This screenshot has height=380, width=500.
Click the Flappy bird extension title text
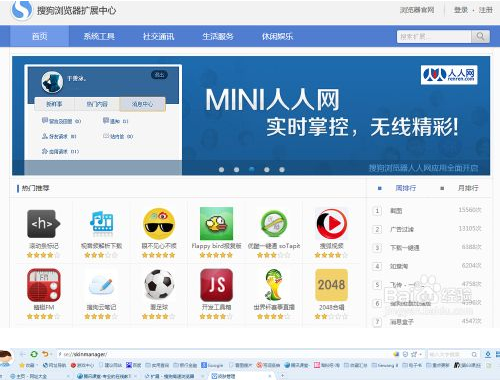[216, 246]
